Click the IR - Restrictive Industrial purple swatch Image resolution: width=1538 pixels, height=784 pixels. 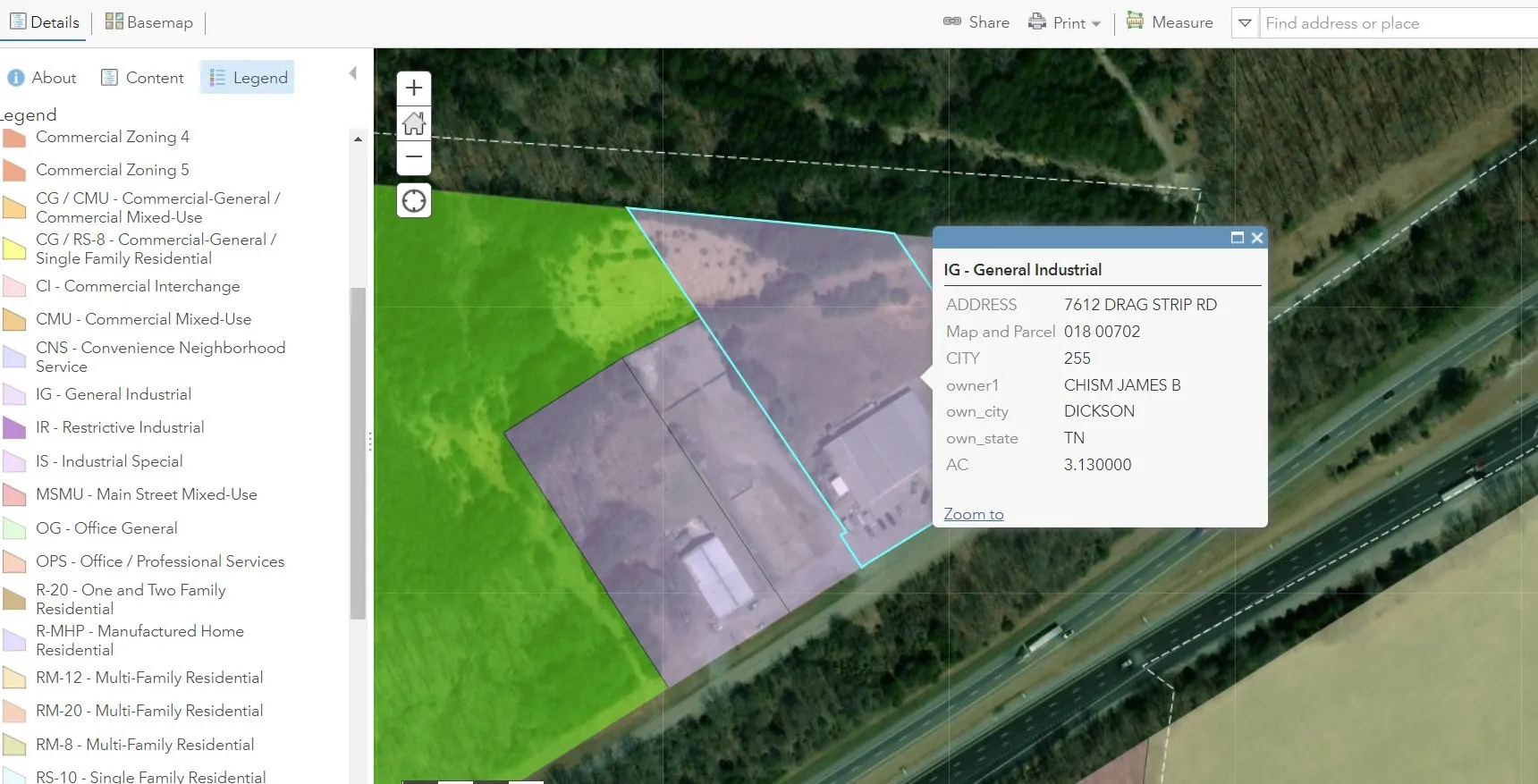[14, 427]
